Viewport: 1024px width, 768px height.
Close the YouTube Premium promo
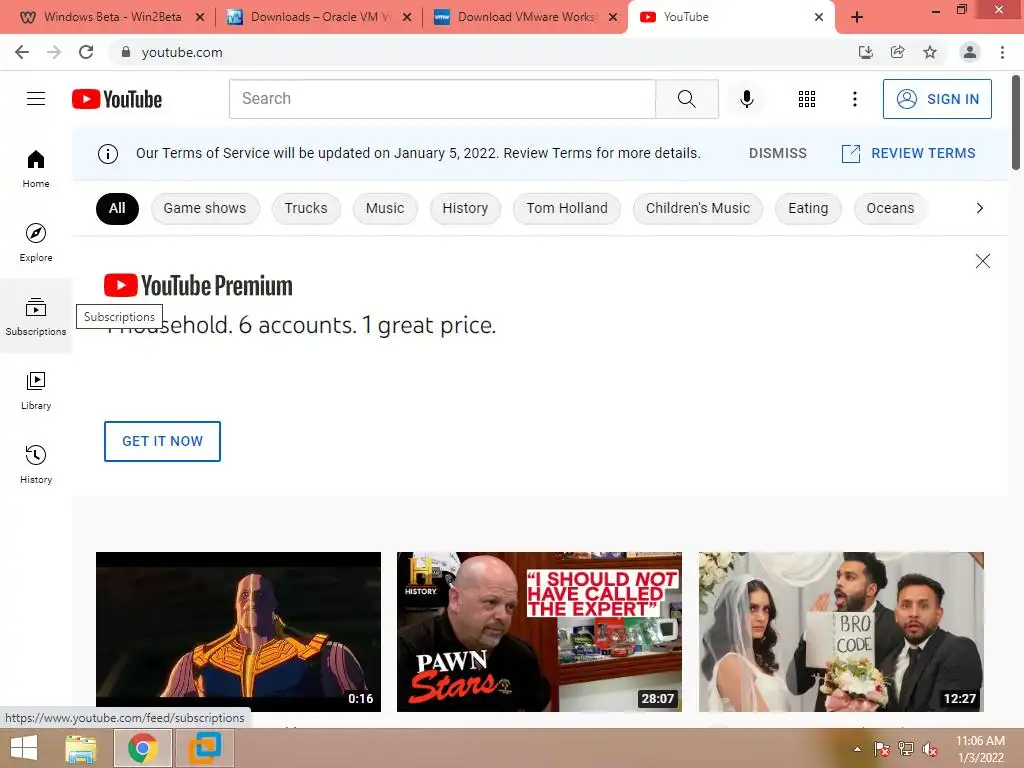(982, 261)
